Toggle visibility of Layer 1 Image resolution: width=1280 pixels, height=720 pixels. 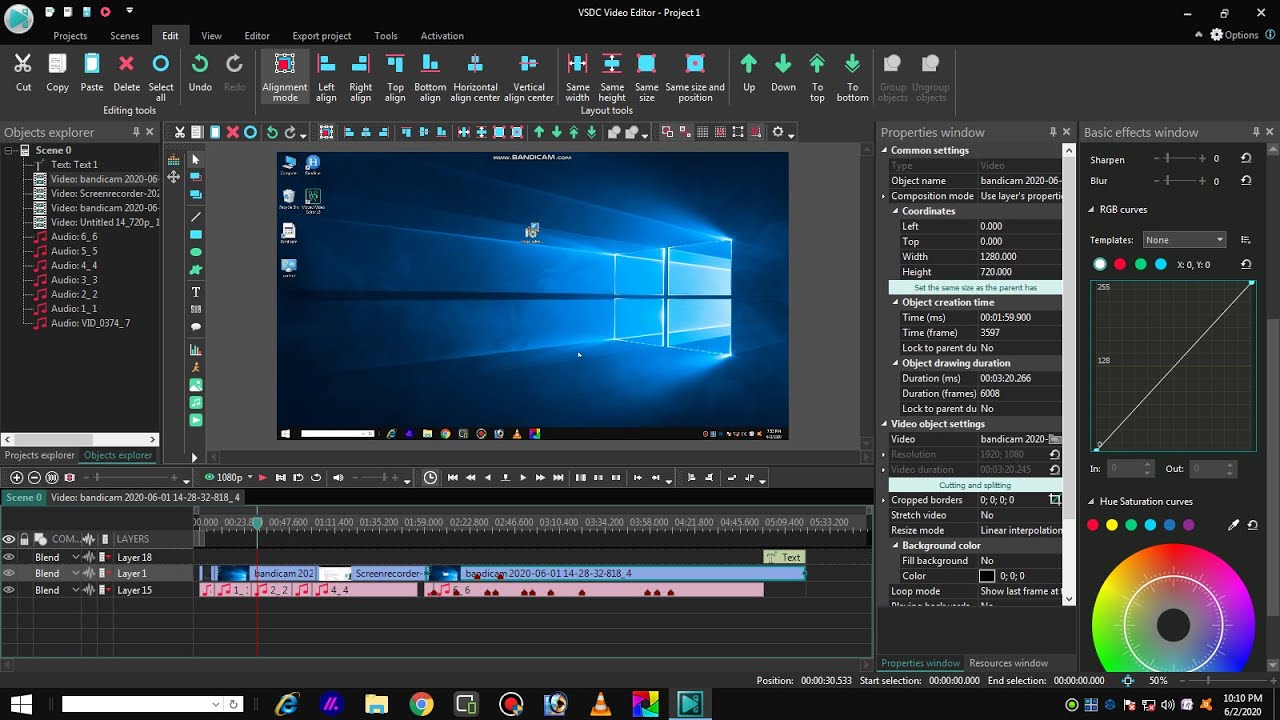[x=9, y=573]
